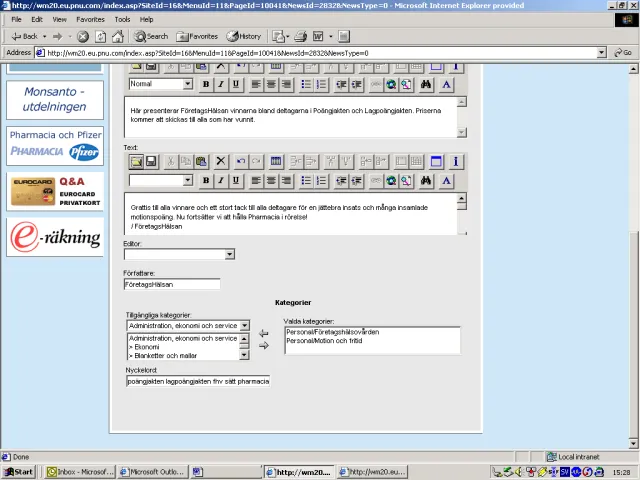The width and height of the screenshot is (640, 480).
Task: Open the History pane from the toolbar
Action: [x=244, y=36]
